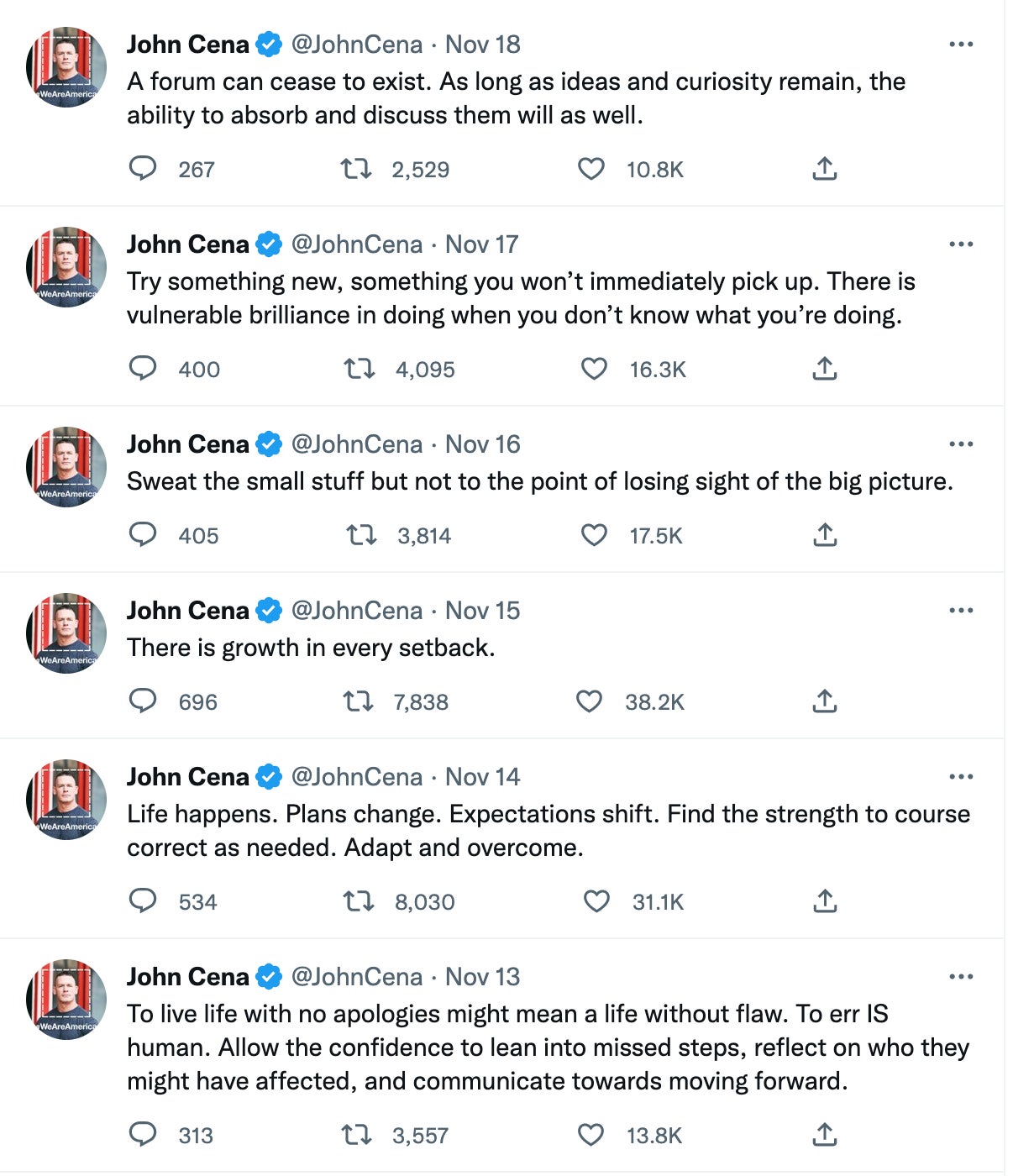Like the Nov 13 tweet with 13.8K likes
The height and width of the screenshot is (1176, 1013).
[x=590, y=1135]
